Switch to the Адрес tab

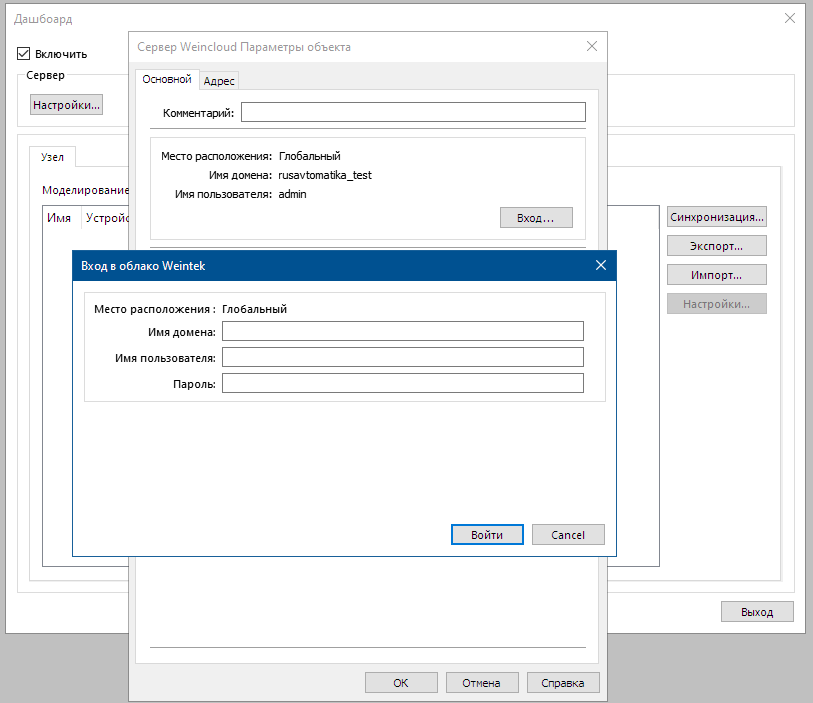point(219,81)
